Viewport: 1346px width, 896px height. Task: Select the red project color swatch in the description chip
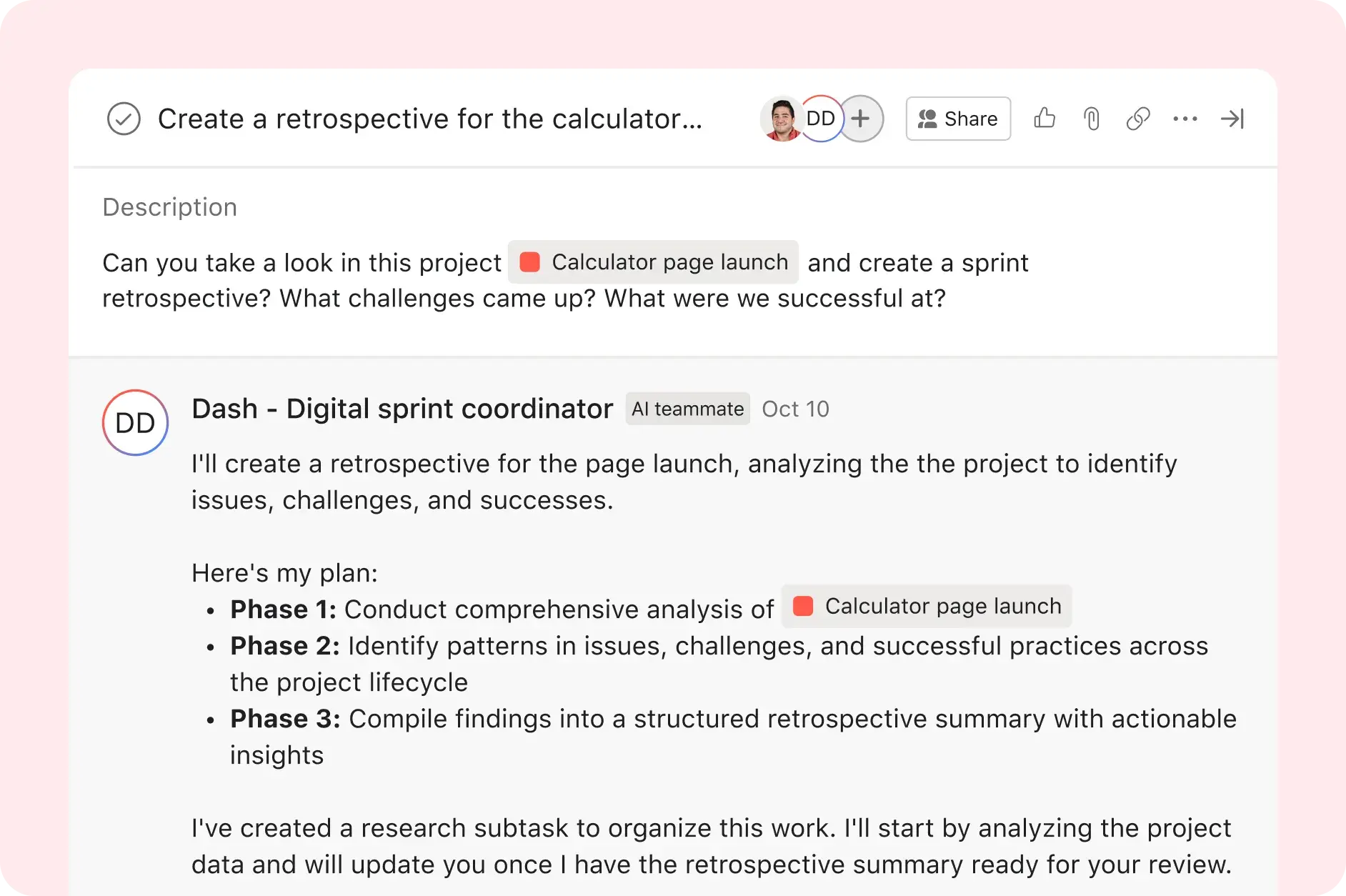point(530,262)
